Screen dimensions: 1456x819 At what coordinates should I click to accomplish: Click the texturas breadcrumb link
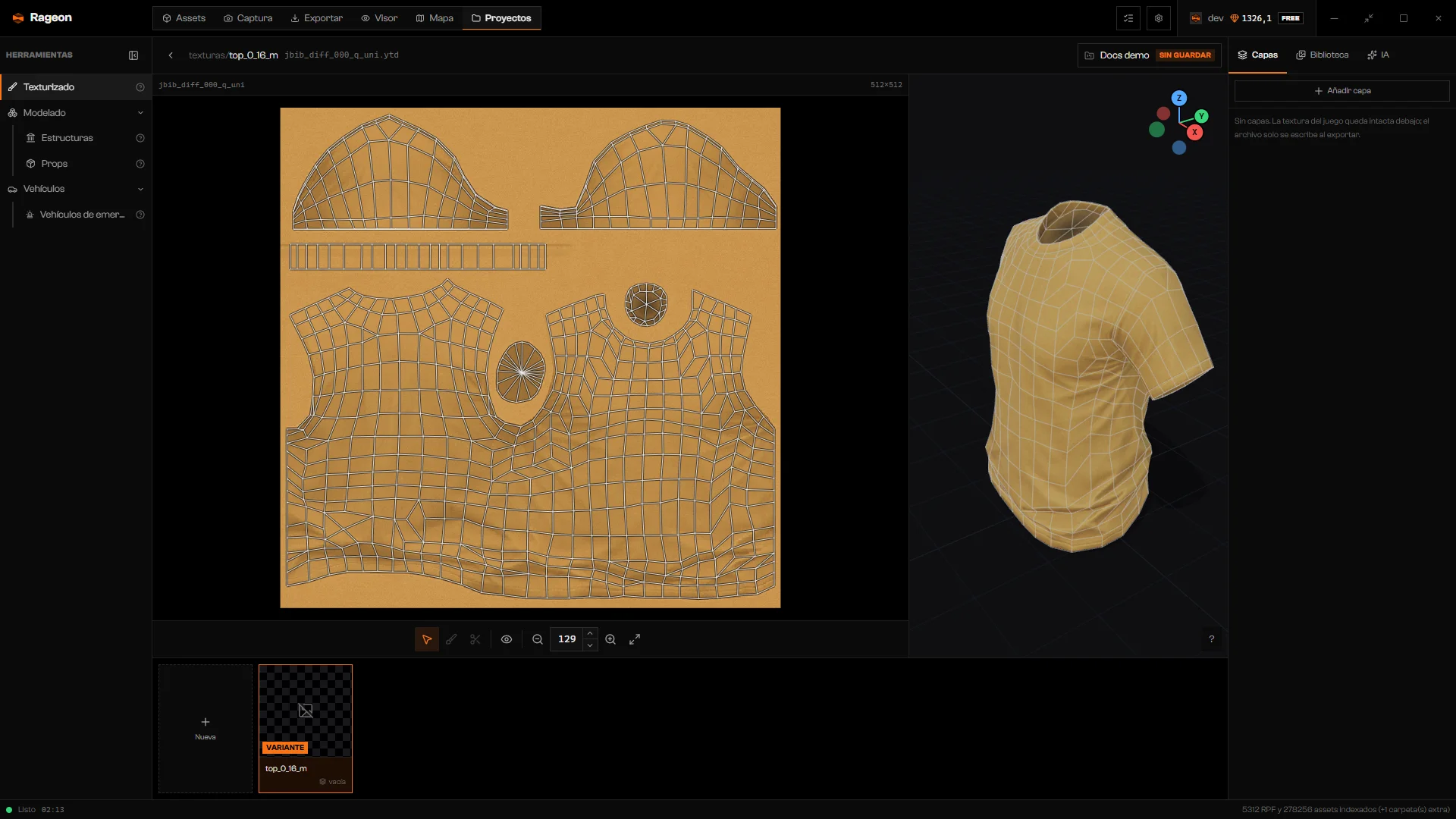[x=206, y=55]
